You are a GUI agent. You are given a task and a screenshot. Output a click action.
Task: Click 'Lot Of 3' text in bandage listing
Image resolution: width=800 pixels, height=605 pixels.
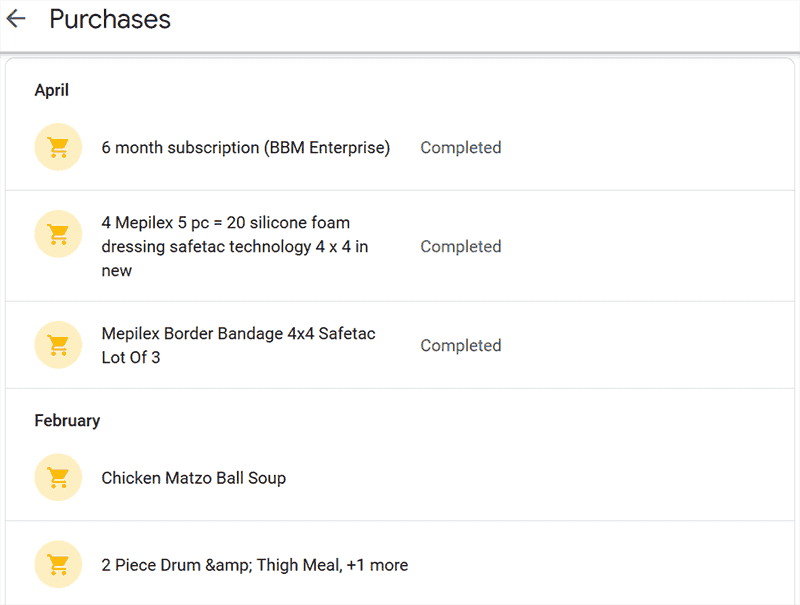[130, 357]
